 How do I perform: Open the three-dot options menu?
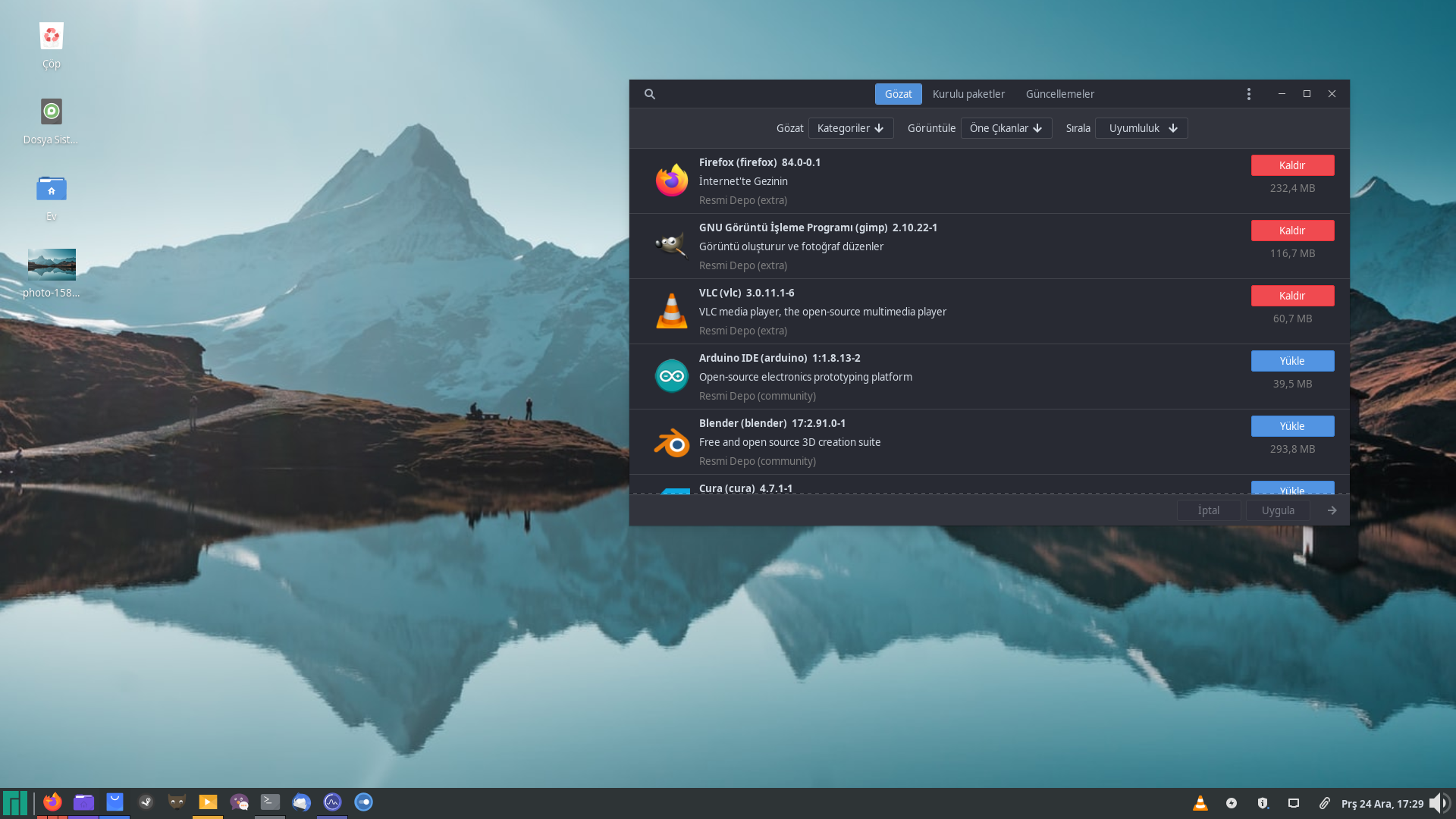pyautogui.click(x=1248, y=94)
